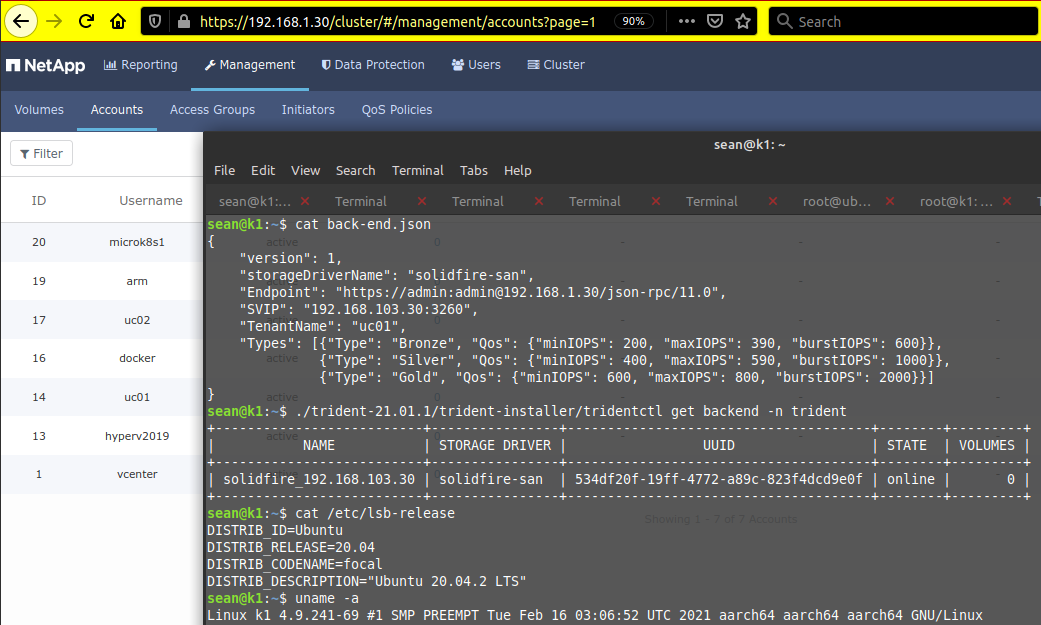This screenshot has width=1041, height=625.
Task: Select account row arm
Action: [x=102, y=281]
